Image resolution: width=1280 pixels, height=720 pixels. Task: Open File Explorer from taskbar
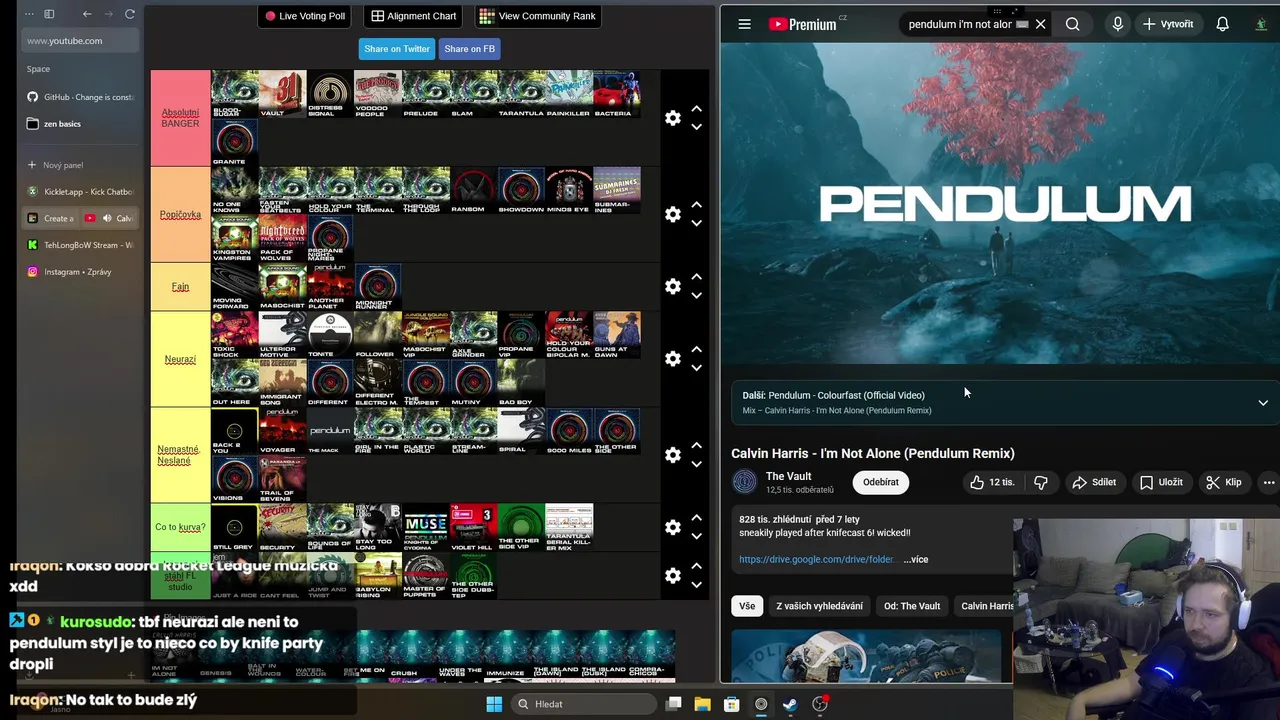702,704
